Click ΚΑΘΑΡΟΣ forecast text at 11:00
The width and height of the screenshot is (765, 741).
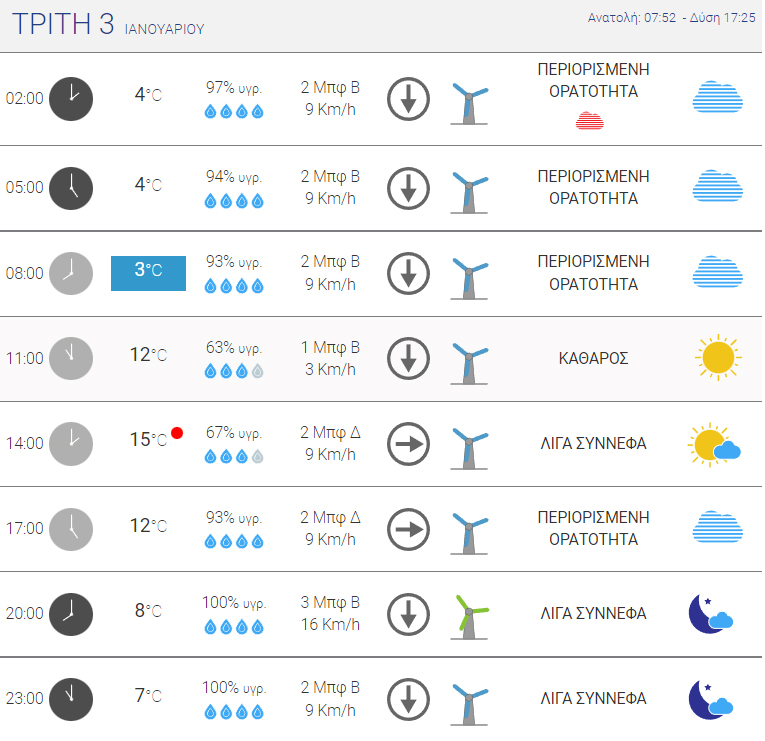point(593,358)
